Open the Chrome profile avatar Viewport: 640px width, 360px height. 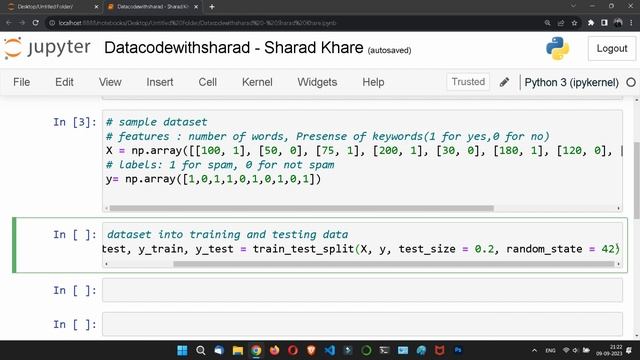618,23
